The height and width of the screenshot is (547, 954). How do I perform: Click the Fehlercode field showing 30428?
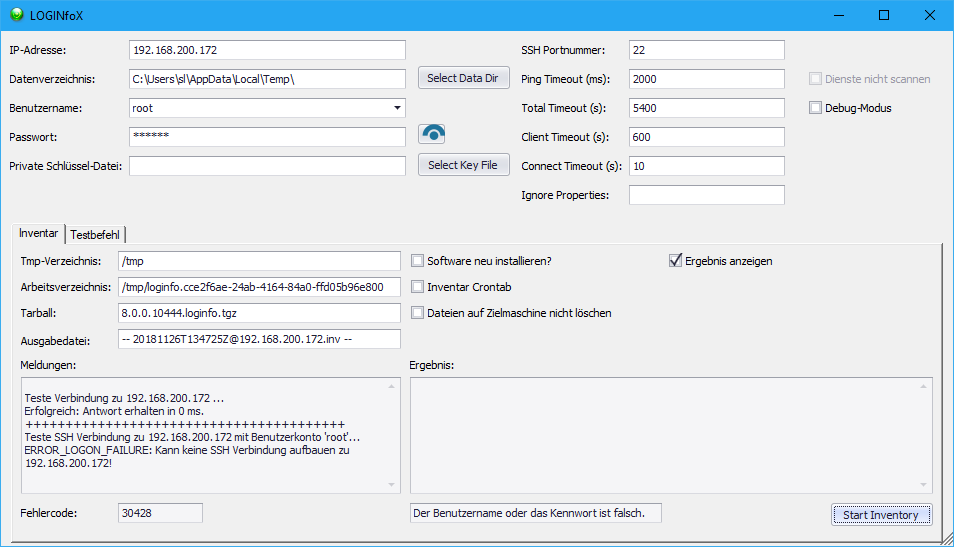pyautogui.click(x=160, y=513)
